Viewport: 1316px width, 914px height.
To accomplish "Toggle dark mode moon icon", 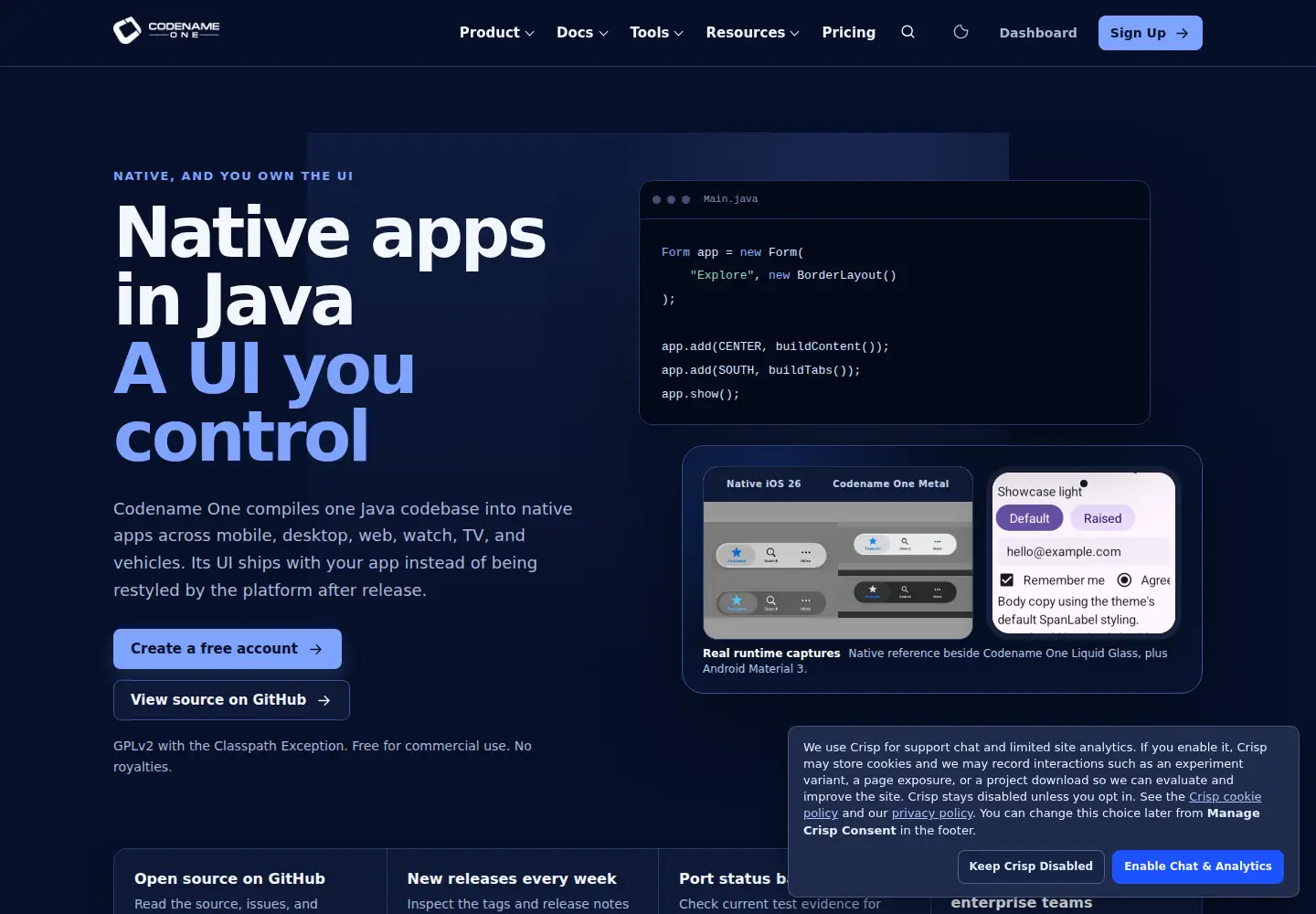I will click(960, 32).
